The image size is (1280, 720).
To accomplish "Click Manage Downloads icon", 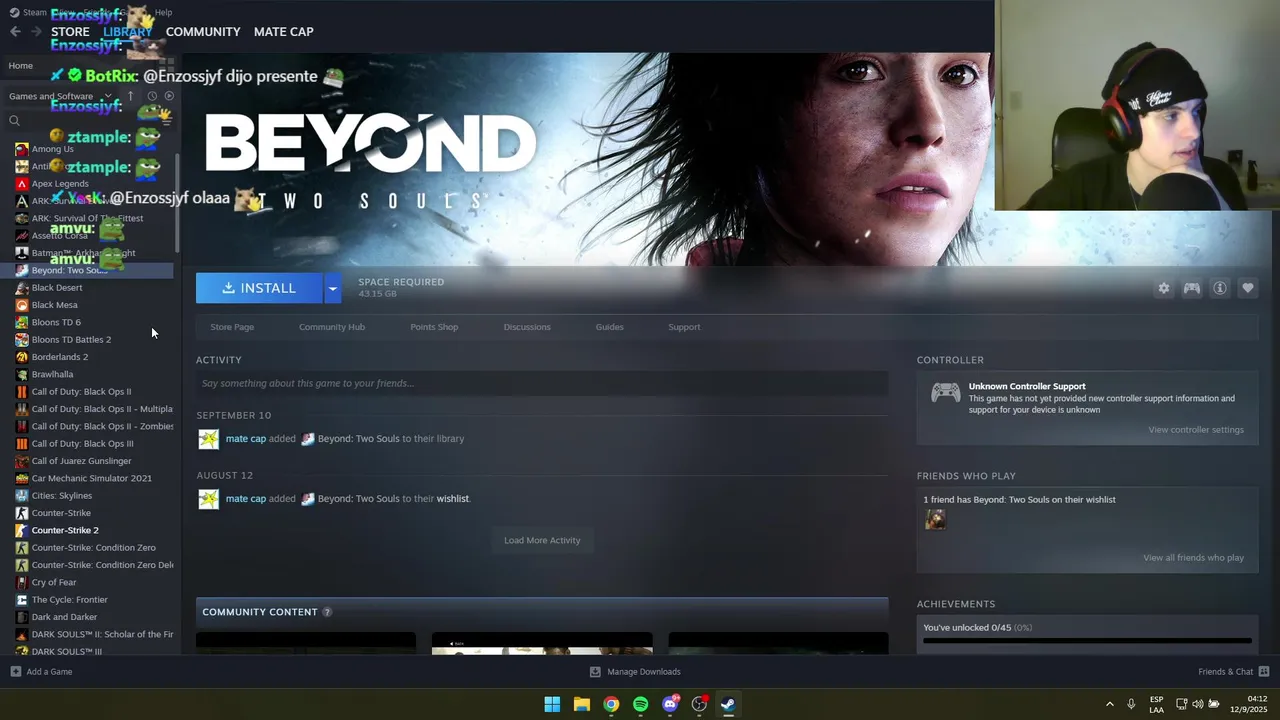I will tap(595, 672).
